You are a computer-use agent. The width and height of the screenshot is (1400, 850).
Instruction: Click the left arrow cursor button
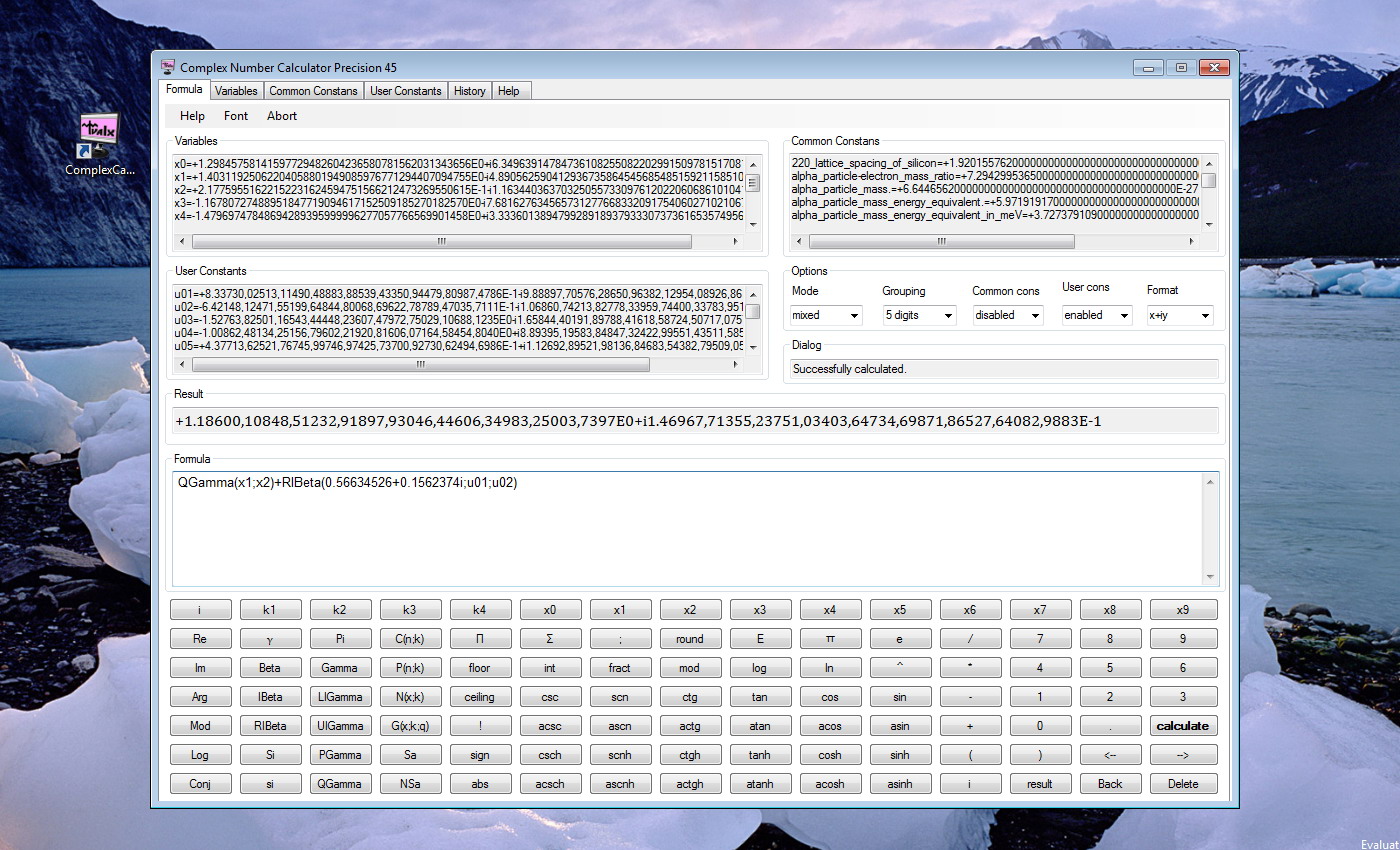(1109, 755)
